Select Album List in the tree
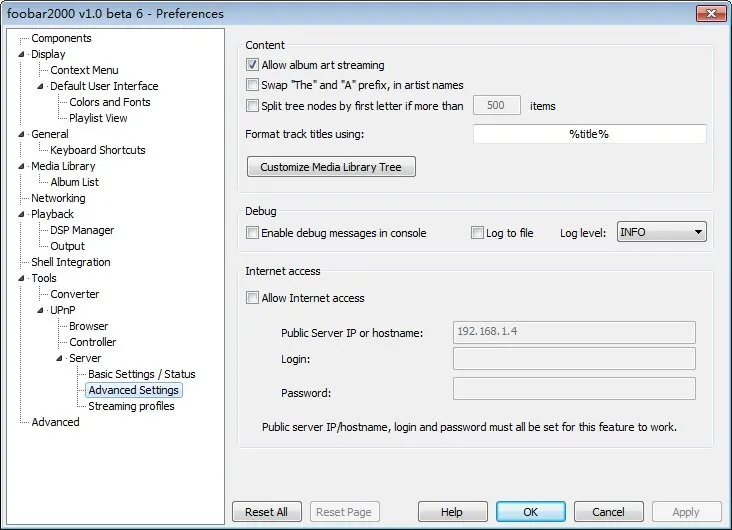Viewport: 732px width, 530px height. 74,182
